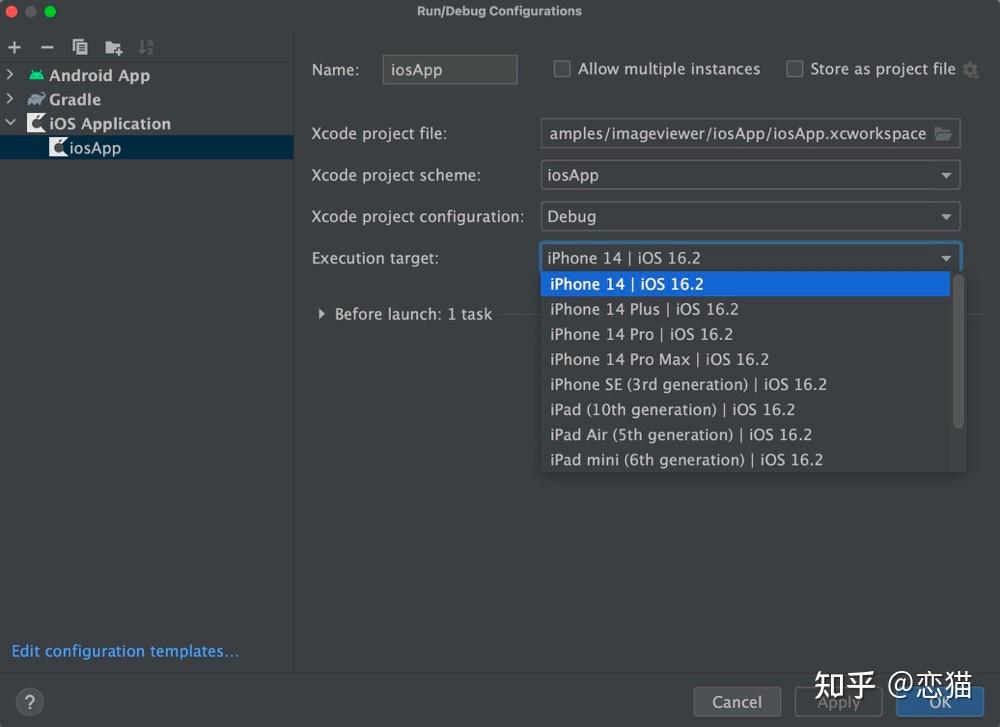Select iPhone 14 Pro Max from the target list
Viewport: 1000px width, 727px height.
(658, 359)
